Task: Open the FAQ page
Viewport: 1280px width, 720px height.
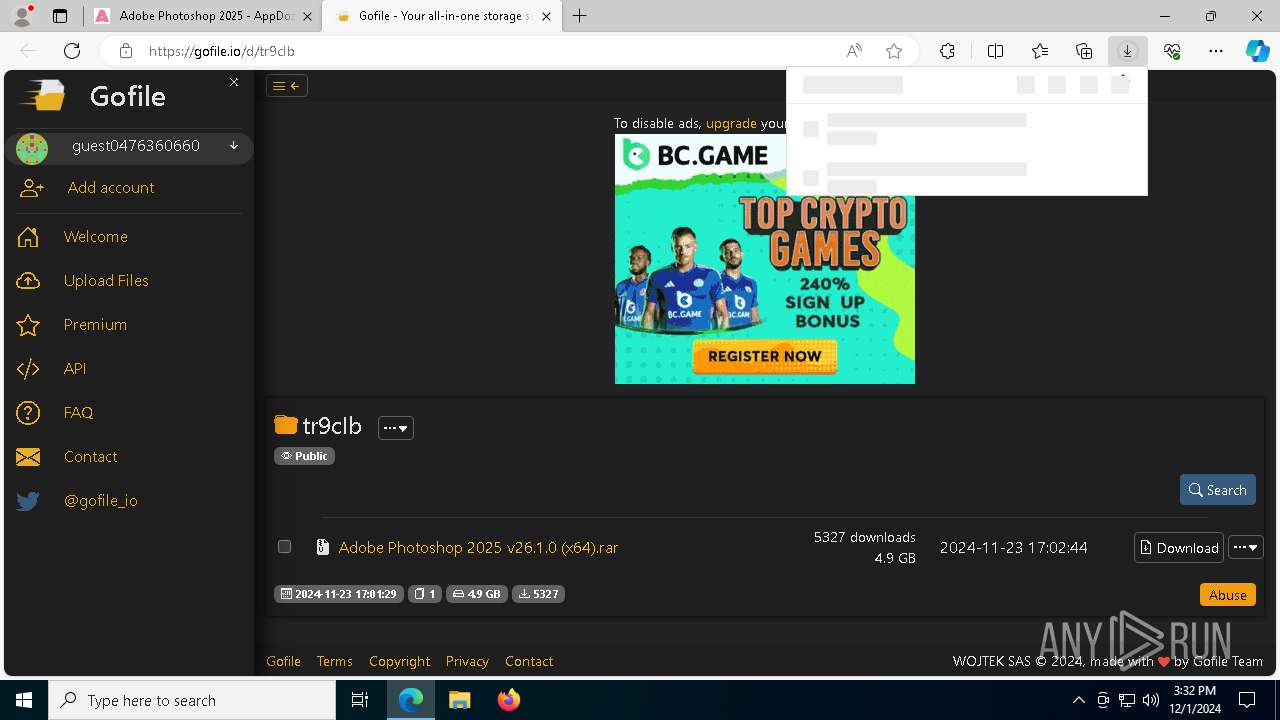Action: 78,413
